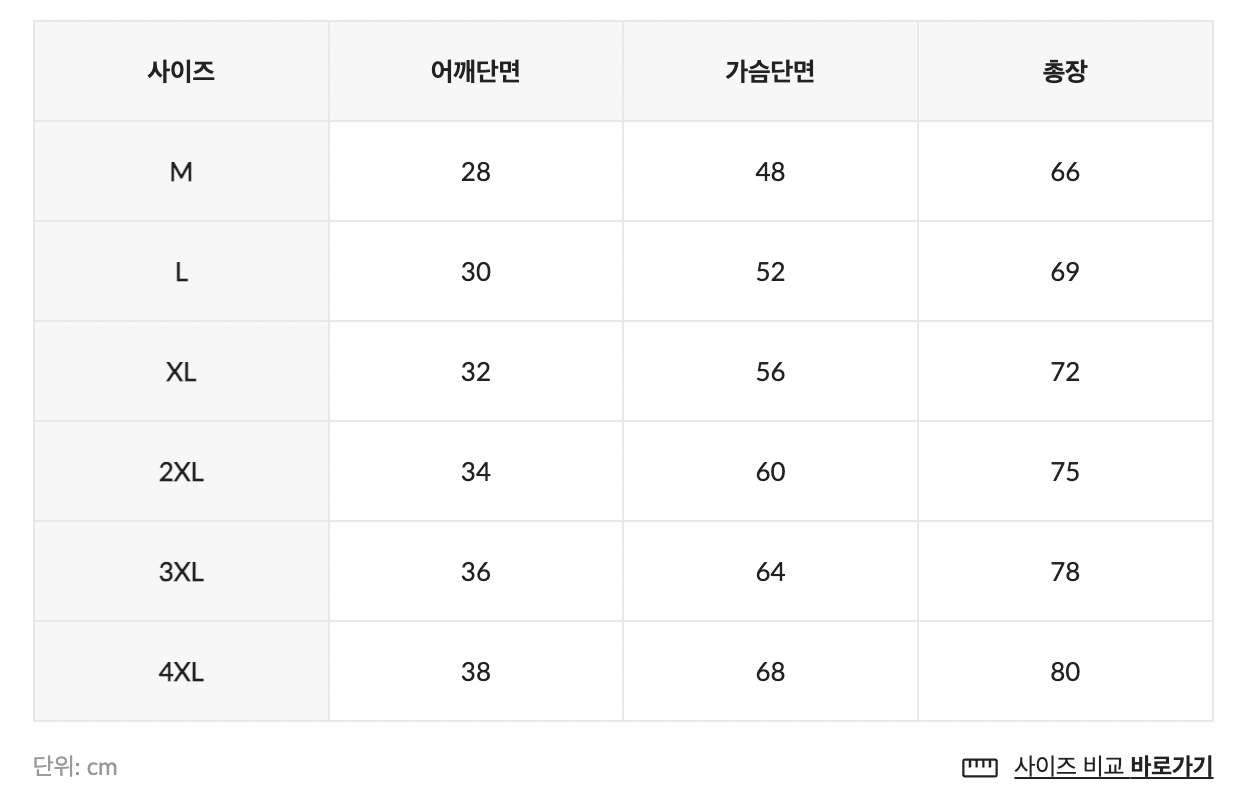
Task: Select the L size row label
Action: pos(181,272)
